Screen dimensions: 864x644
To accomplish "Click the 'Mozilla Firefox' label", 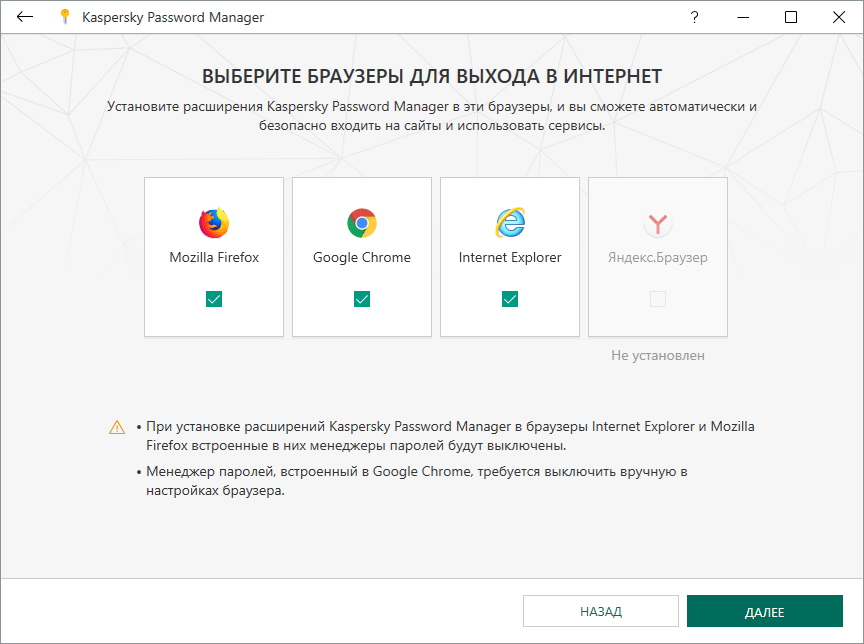I will pos(214,257).
